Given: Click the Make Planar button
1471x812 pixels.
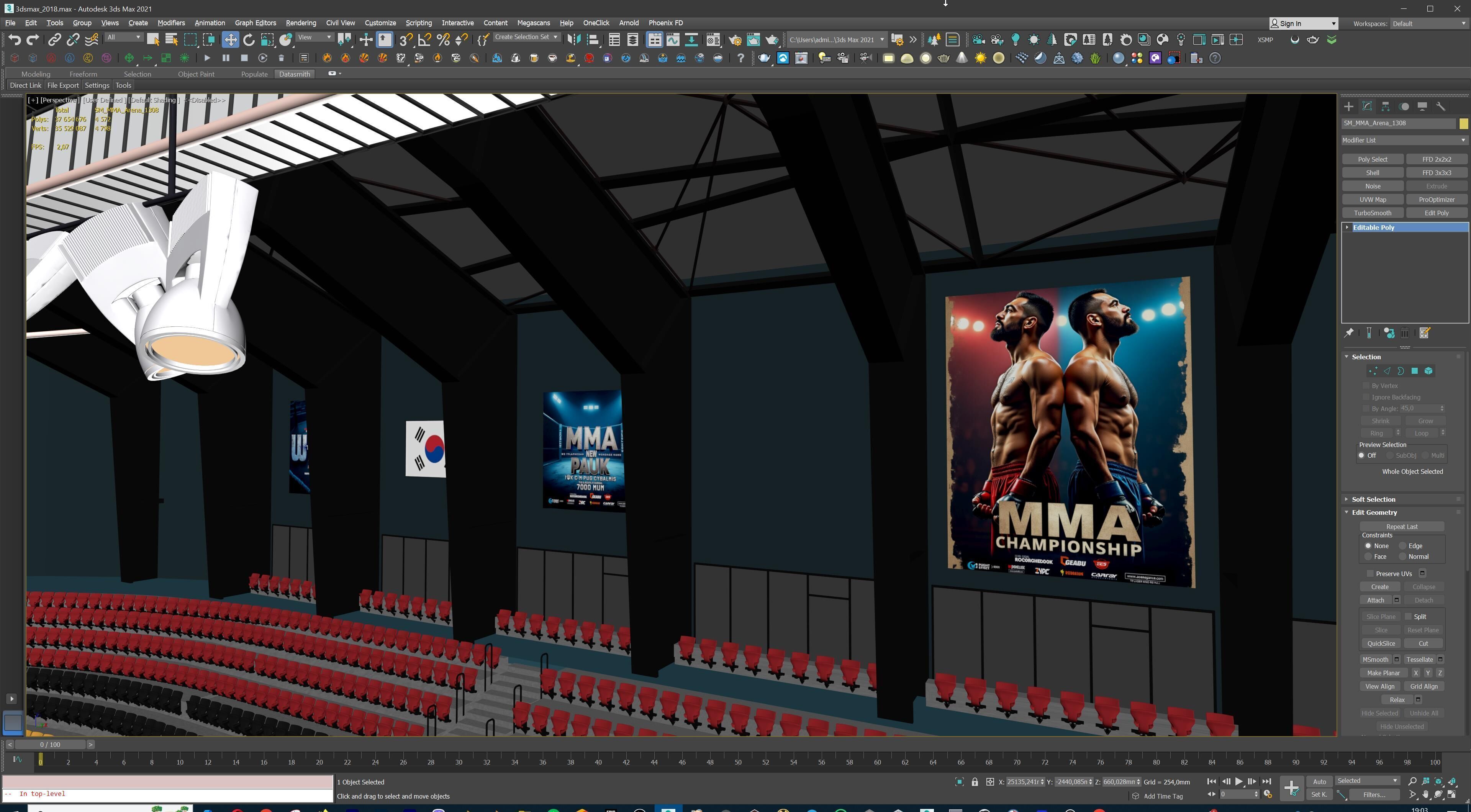Looking at the screenshot, I should [1383, 673].
